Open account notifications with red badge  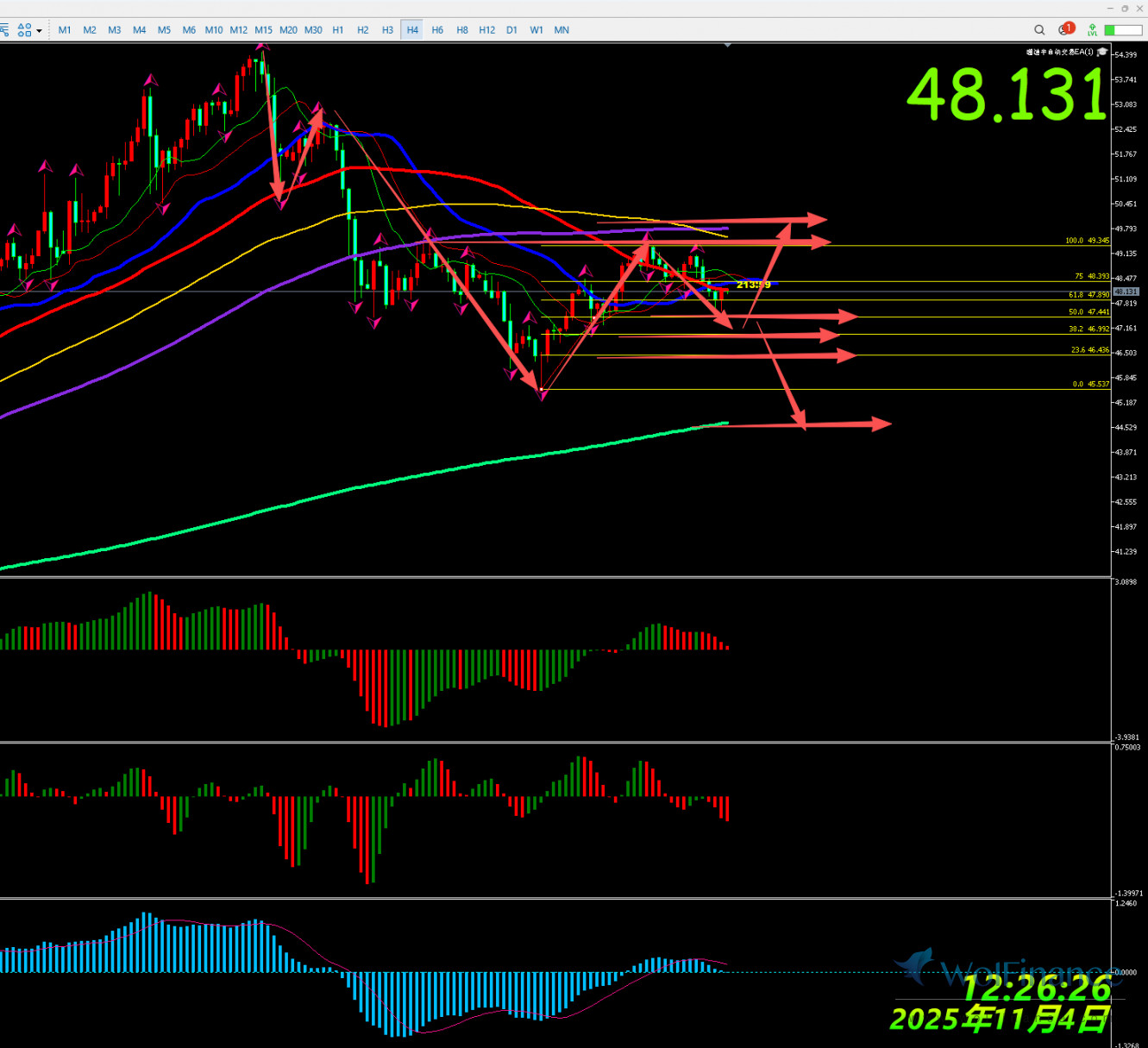tap(1066, 29)
